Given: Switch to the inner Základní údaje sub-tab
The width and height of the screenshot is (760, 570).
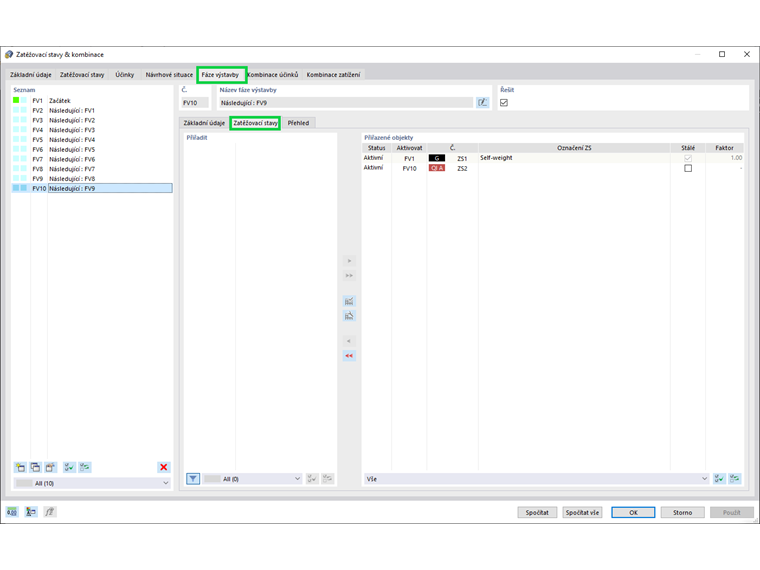Looking at the screenshot, I should (x=204, y=123).
